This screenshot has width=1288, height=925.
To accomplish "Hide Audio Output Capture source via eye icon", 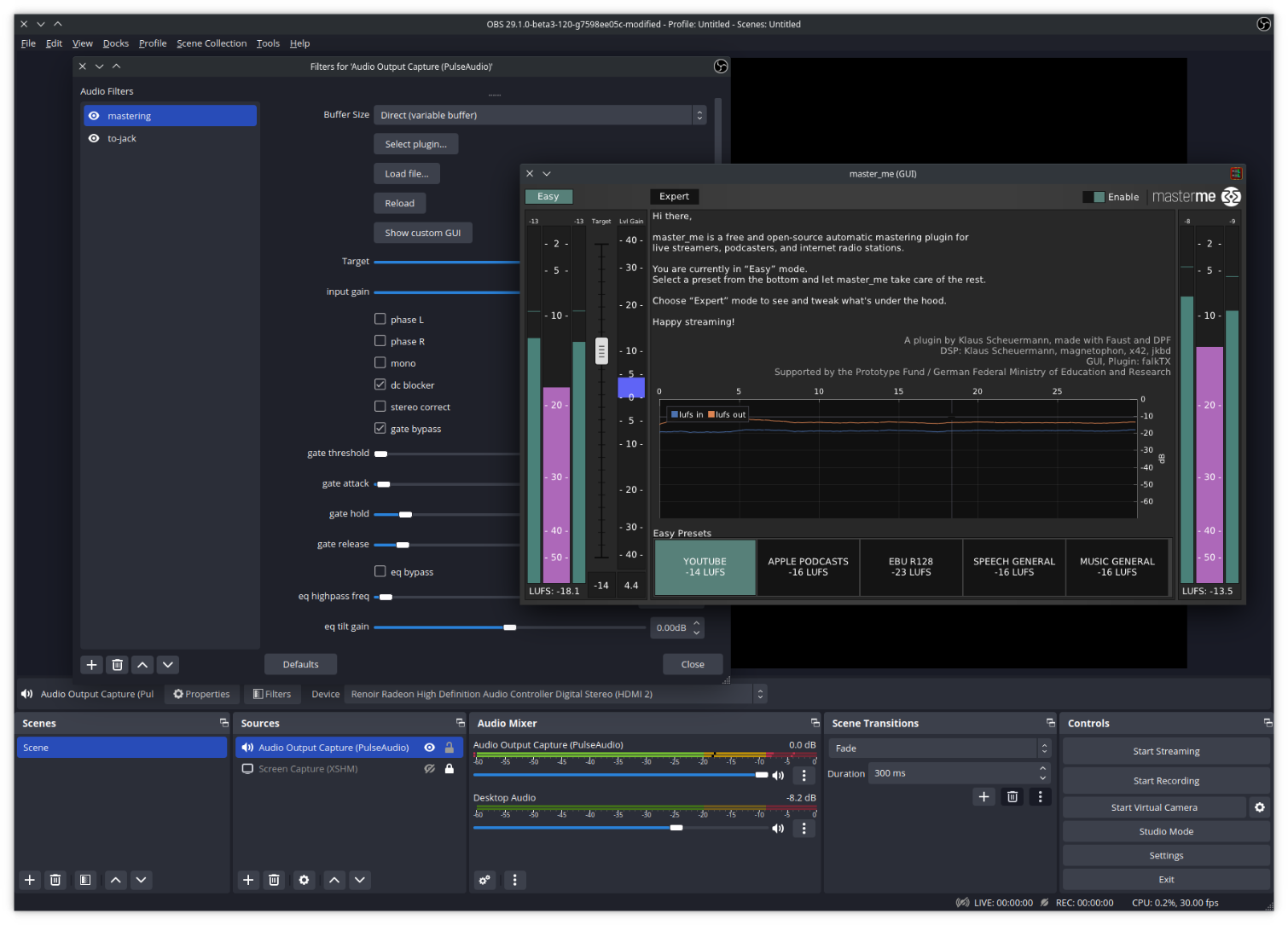I will (x=429, y=748).
